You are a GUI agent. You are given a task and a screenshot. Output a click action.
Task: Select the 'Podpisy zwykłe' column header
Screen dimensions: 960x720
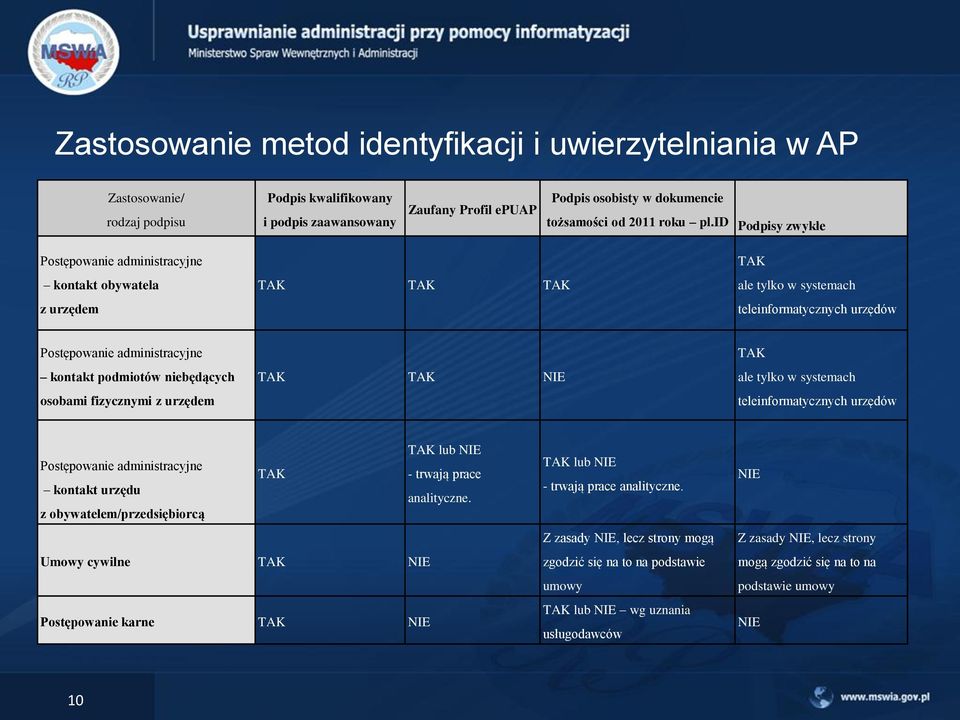tap(821, 209)
